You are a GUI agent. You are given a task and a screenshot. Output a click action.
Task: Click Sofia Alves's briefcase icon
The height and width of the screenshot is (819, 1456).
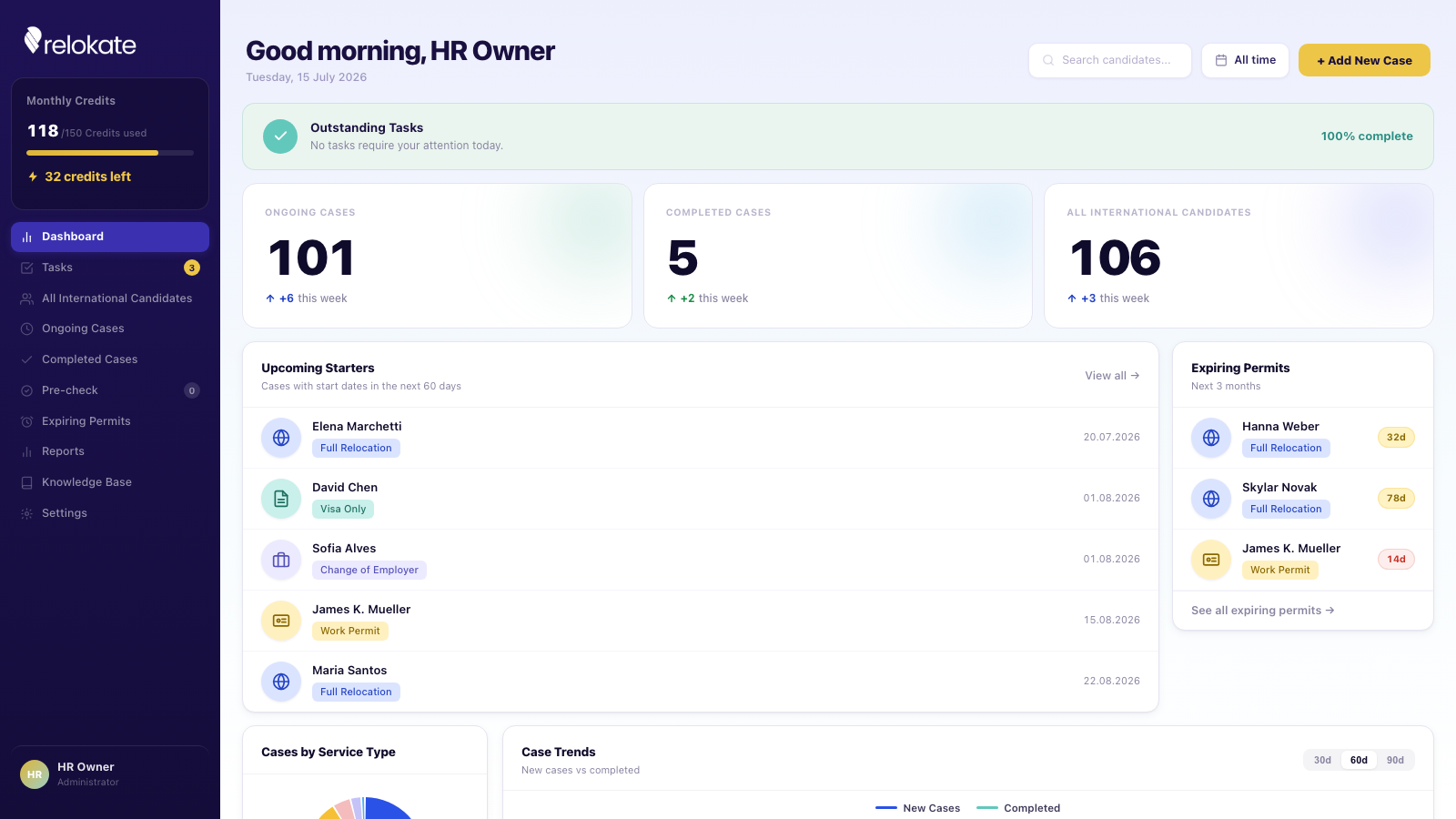tap(281, 560)
